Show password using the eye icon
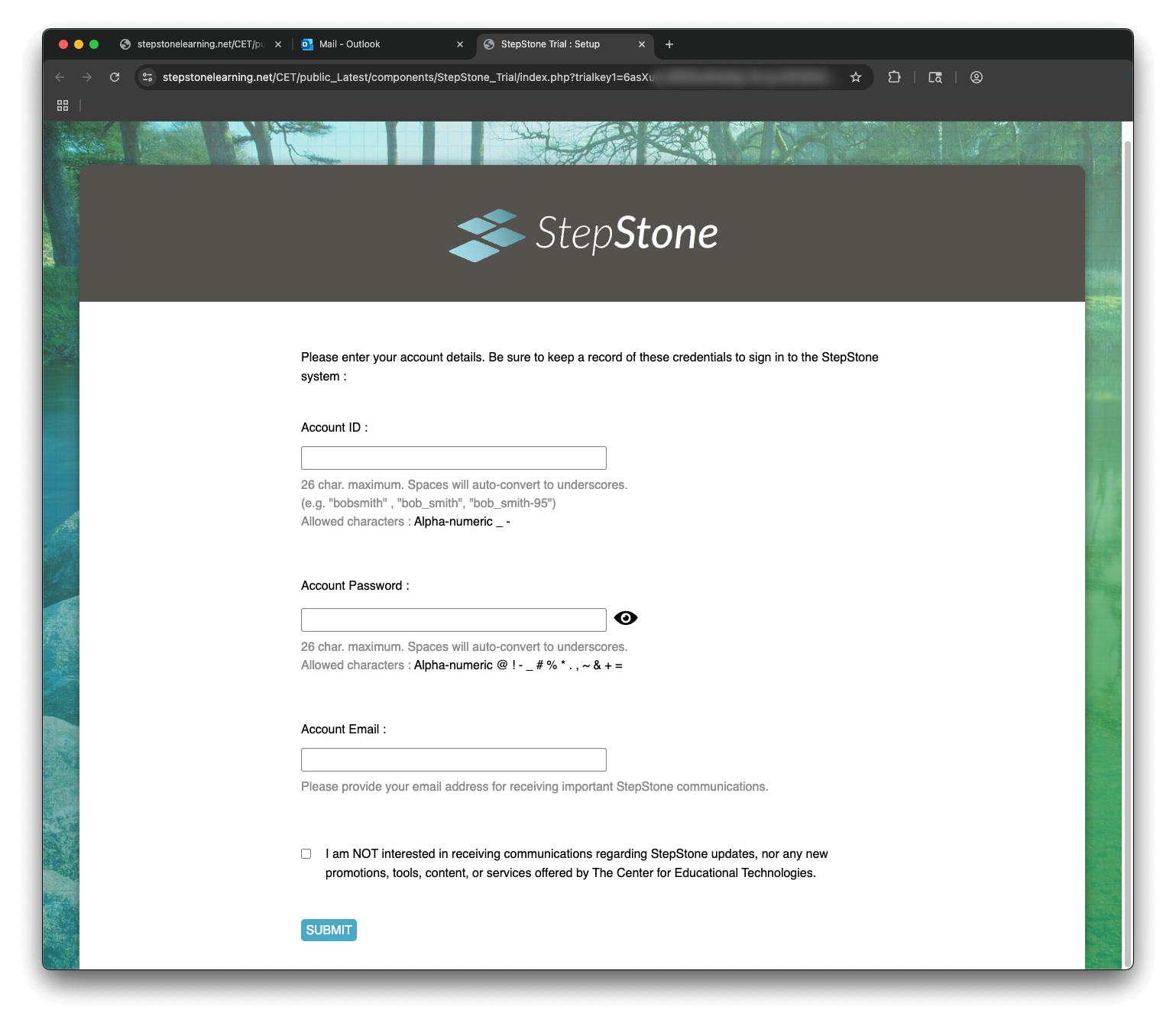1176x1026 pixels. [626, 618]
